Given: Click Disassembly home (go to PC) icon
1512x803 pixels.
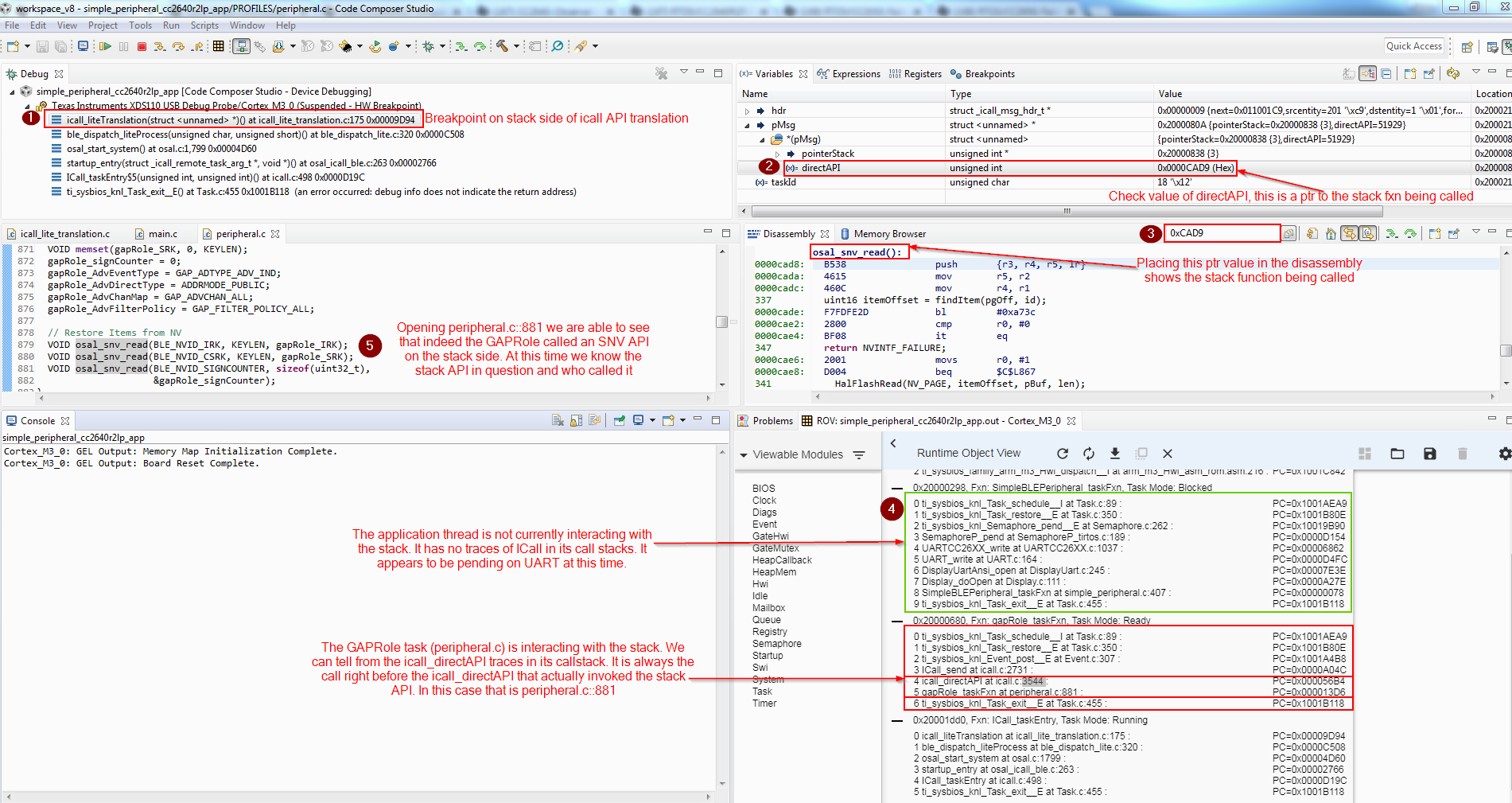Looking at the screenshot, I should click(x=1331, y=234).
